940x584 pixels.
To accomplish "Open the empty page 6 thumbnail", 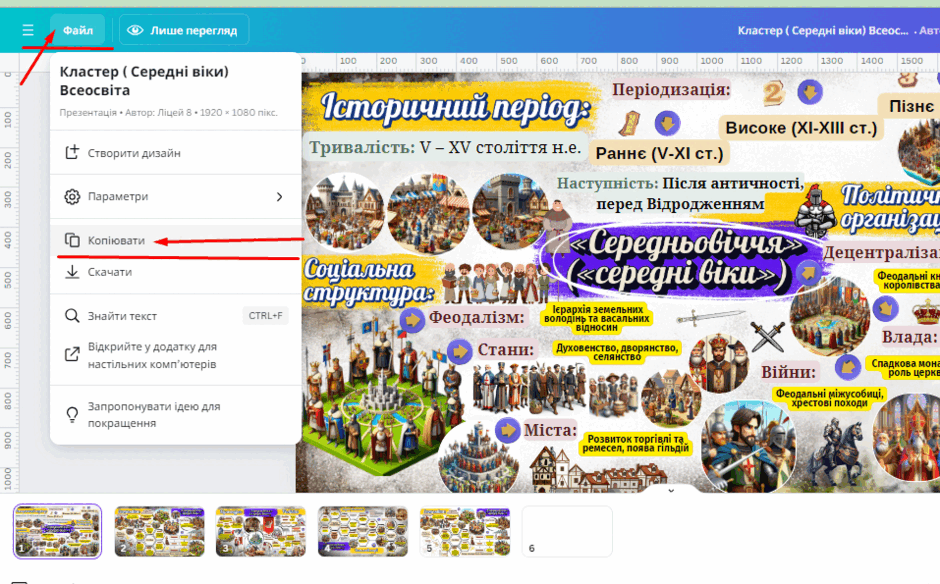I will coord(567,531).
